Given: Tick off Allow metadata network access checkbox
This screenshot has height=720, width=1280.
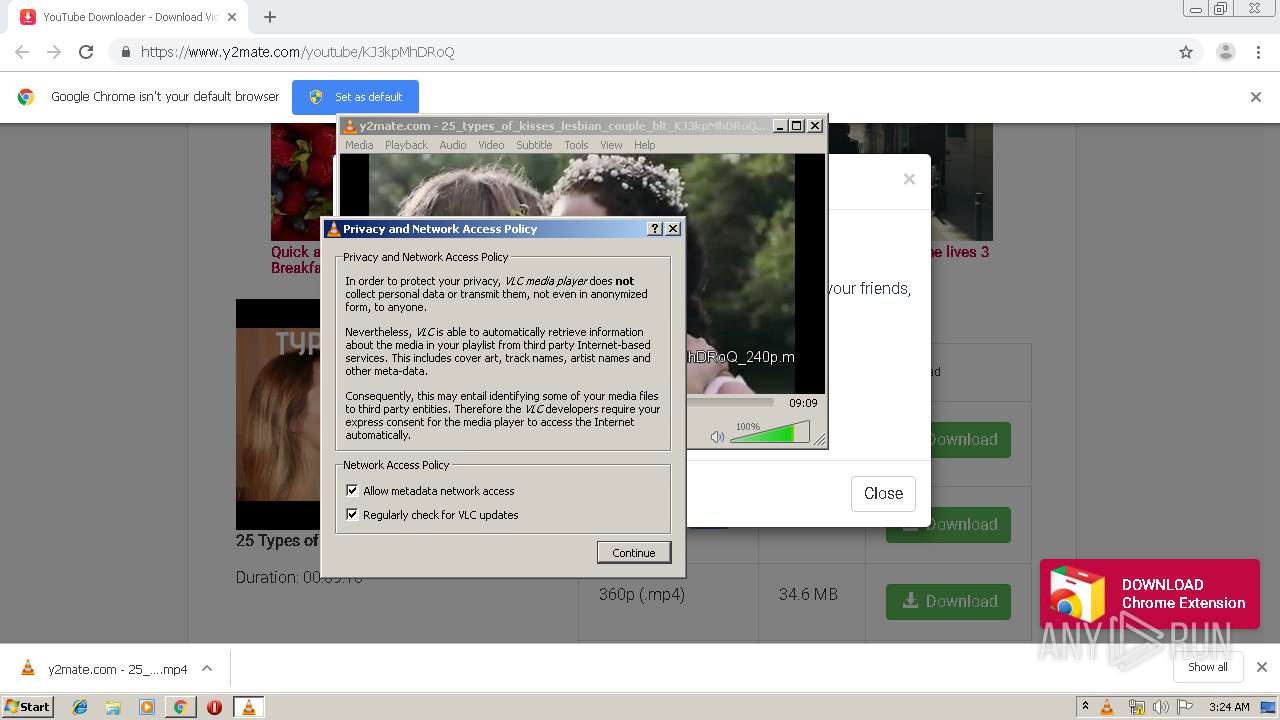Looking at the screenshot, I should click(x=352, y=491).
